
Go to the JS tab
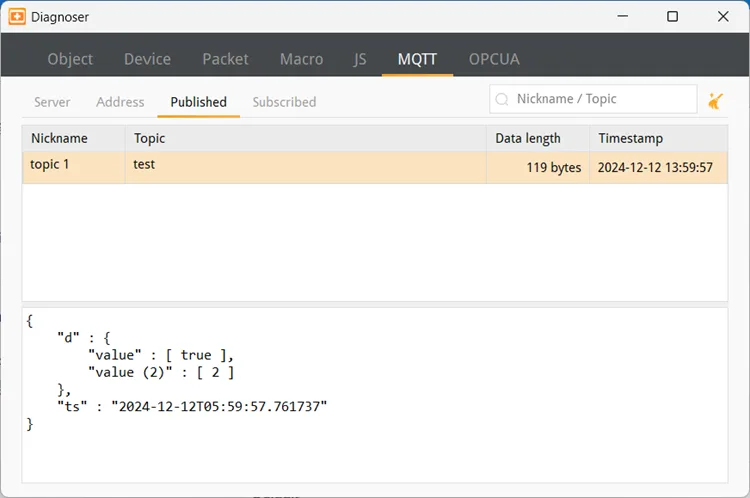[360, 59]
